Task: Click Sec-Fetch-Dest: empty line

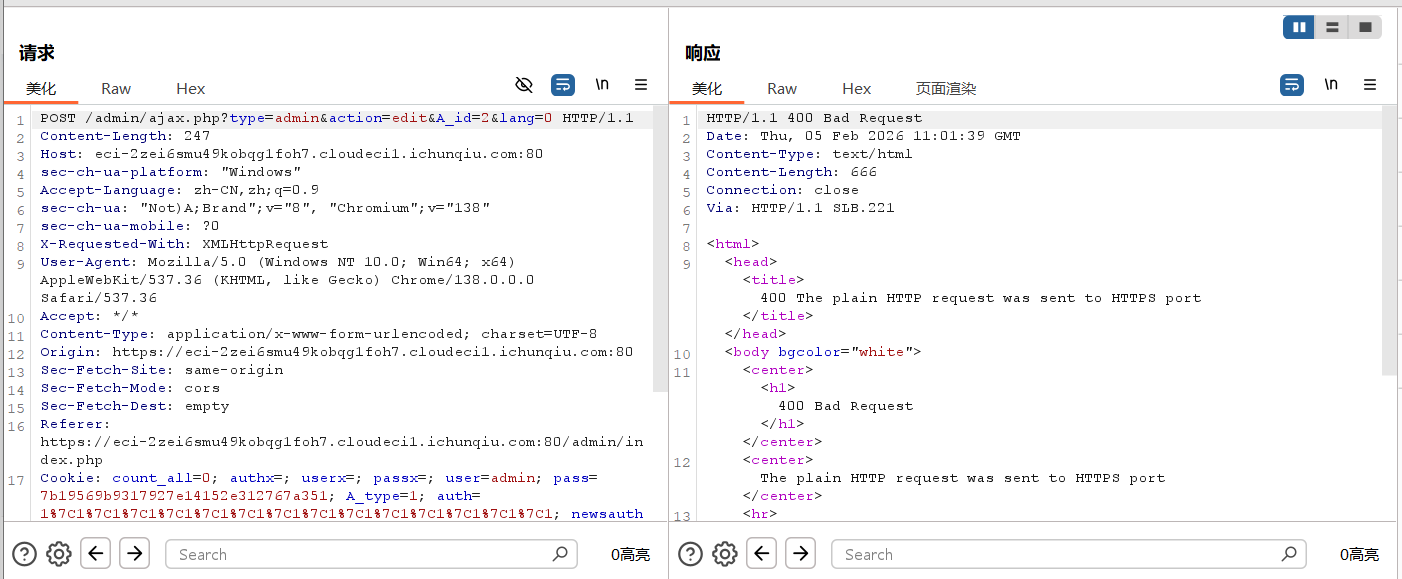Action: pyautogui.click(x=134, y=406)
